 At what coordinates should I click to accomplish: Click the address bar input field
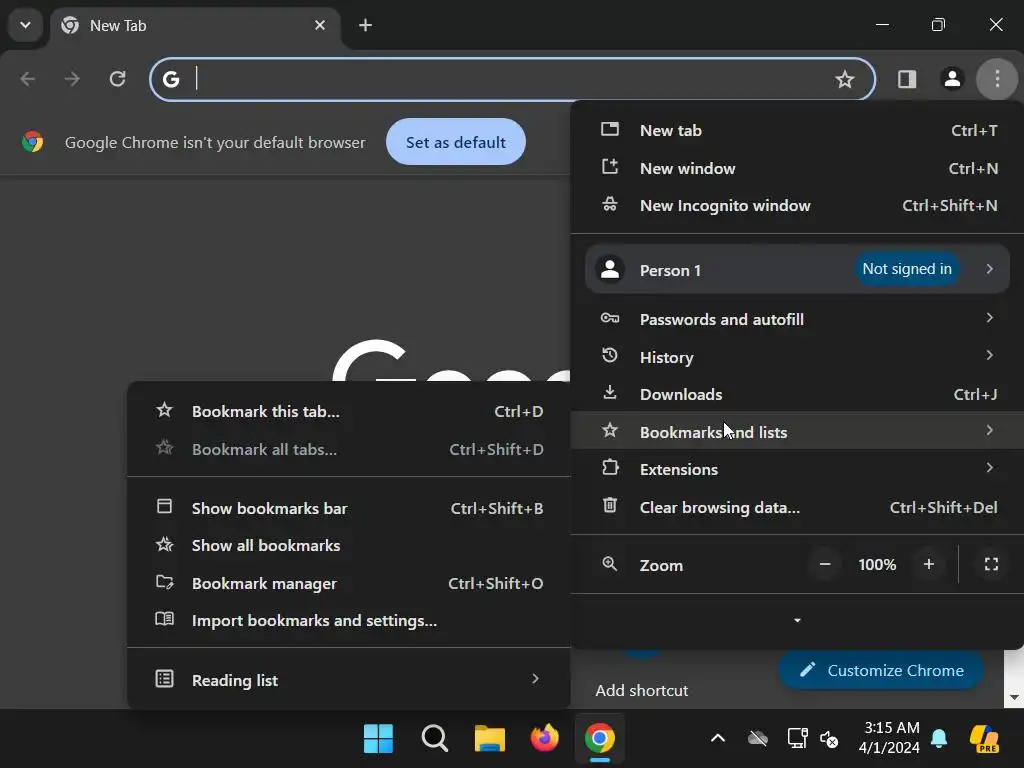[x=512, y=79]
